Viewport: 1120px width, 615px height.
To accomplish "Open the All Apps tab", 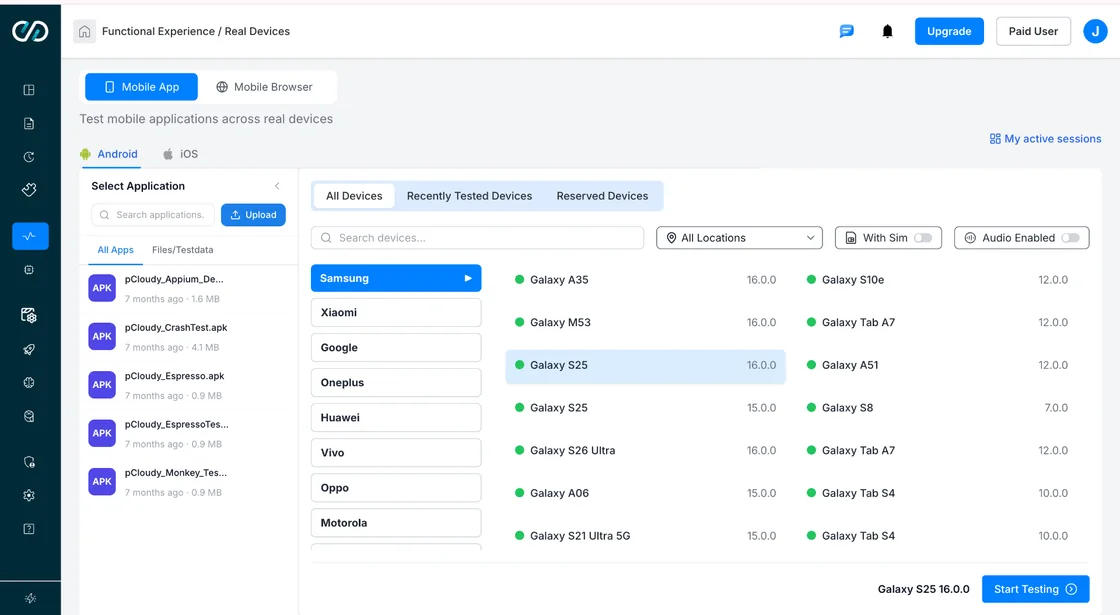I will (116, 250).
